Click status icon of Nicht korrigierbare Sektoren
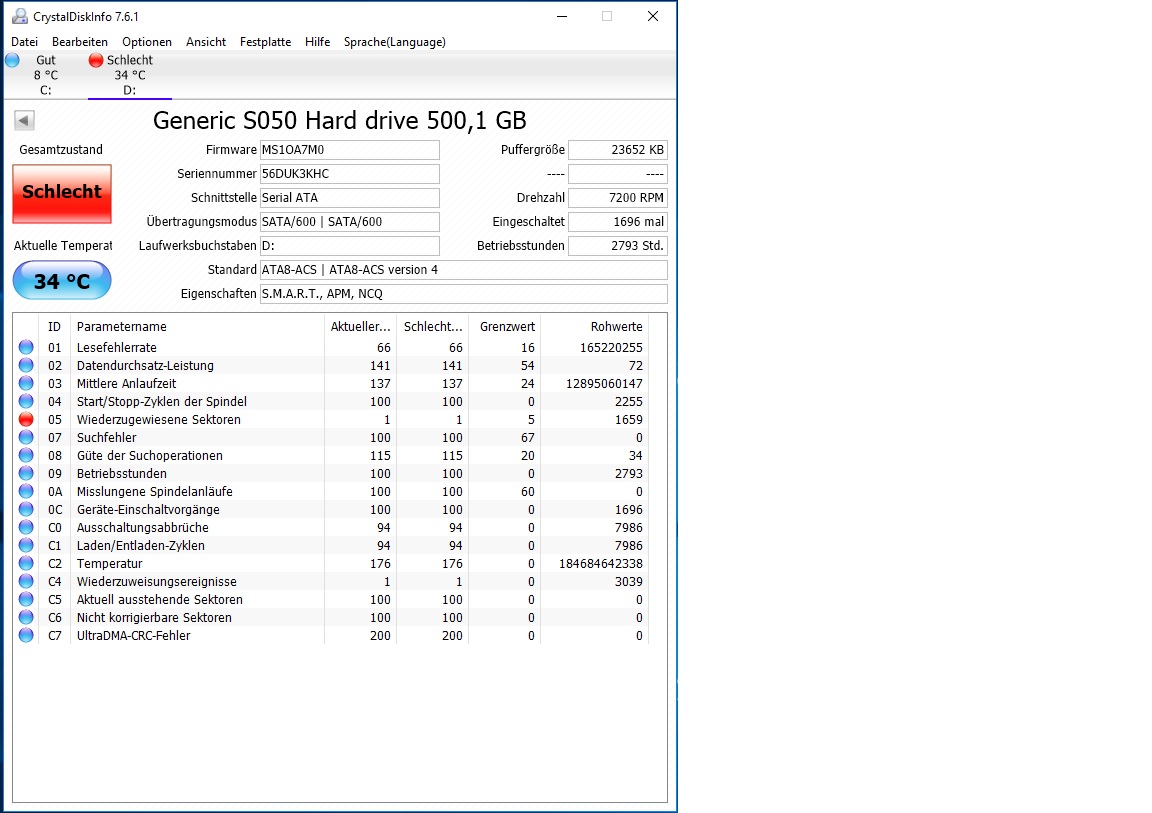Screen dimensions: 1152x813 tap(26, 617)
